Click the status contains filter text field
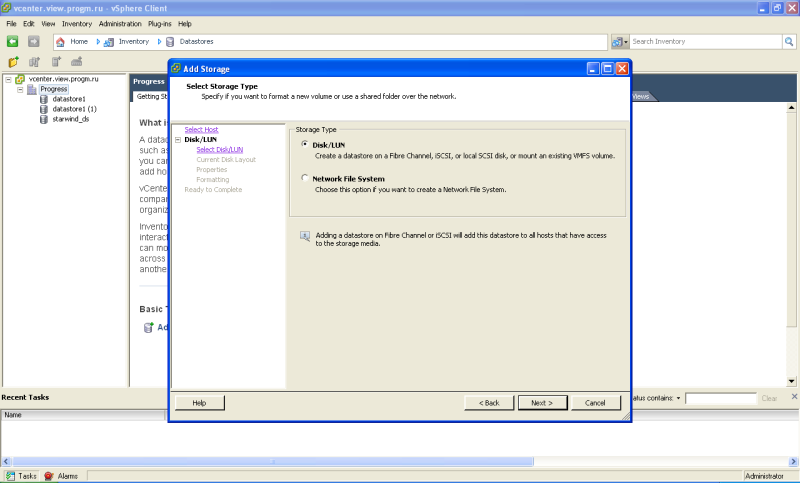The image size is (800, 483). click(x=720, y=398)
